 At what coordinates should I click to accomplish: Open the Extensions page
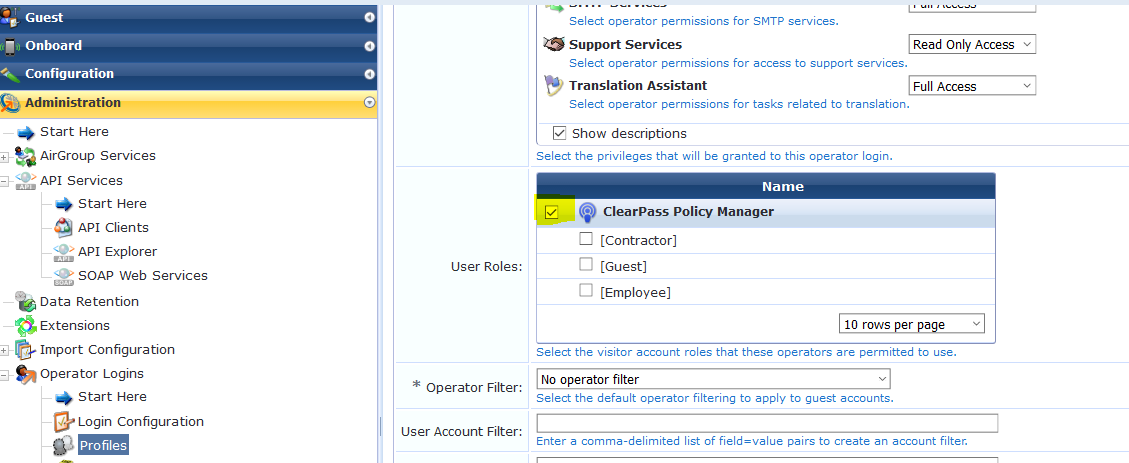point(75,325)
